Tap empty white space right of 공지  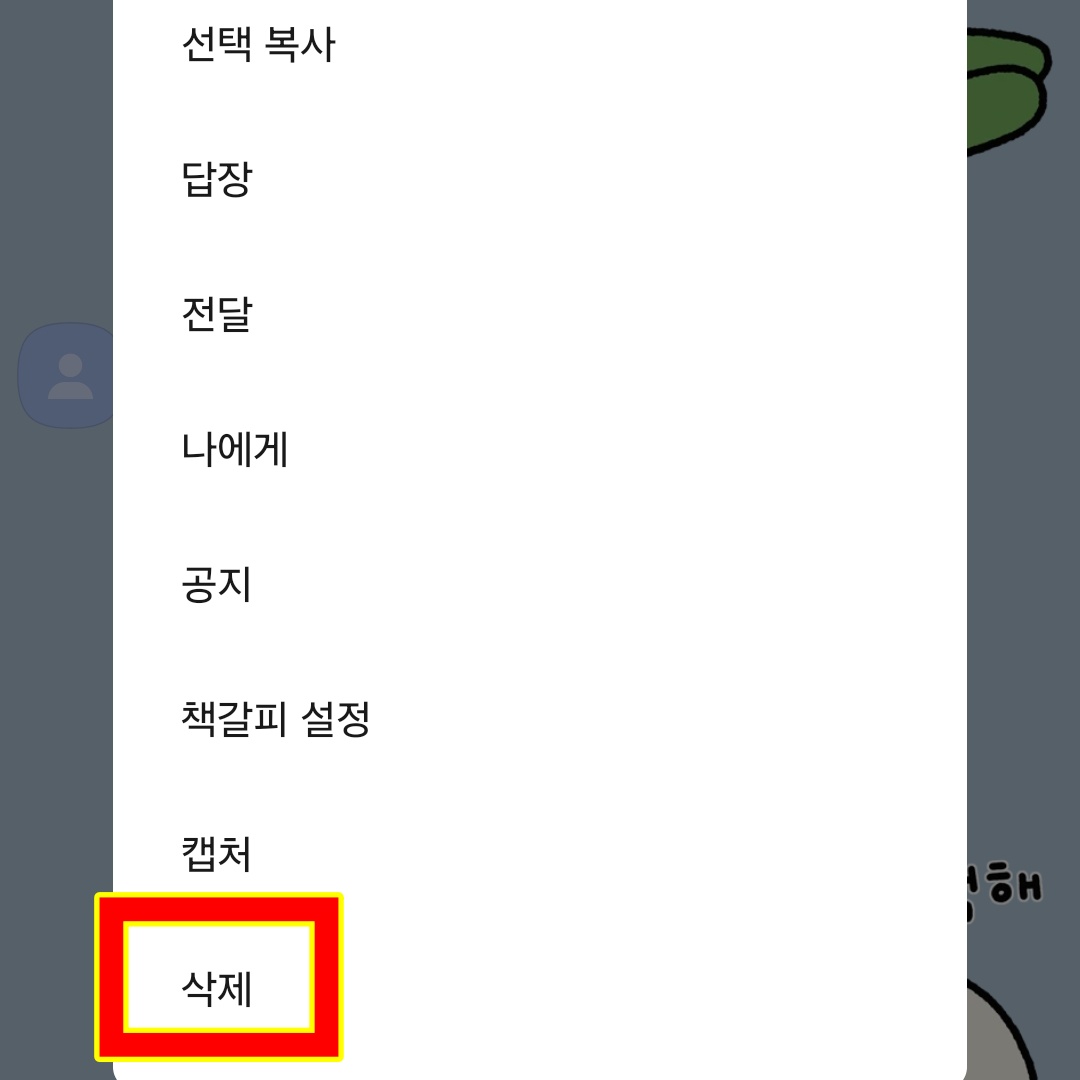pyautogui.click(x=606, y=584)
